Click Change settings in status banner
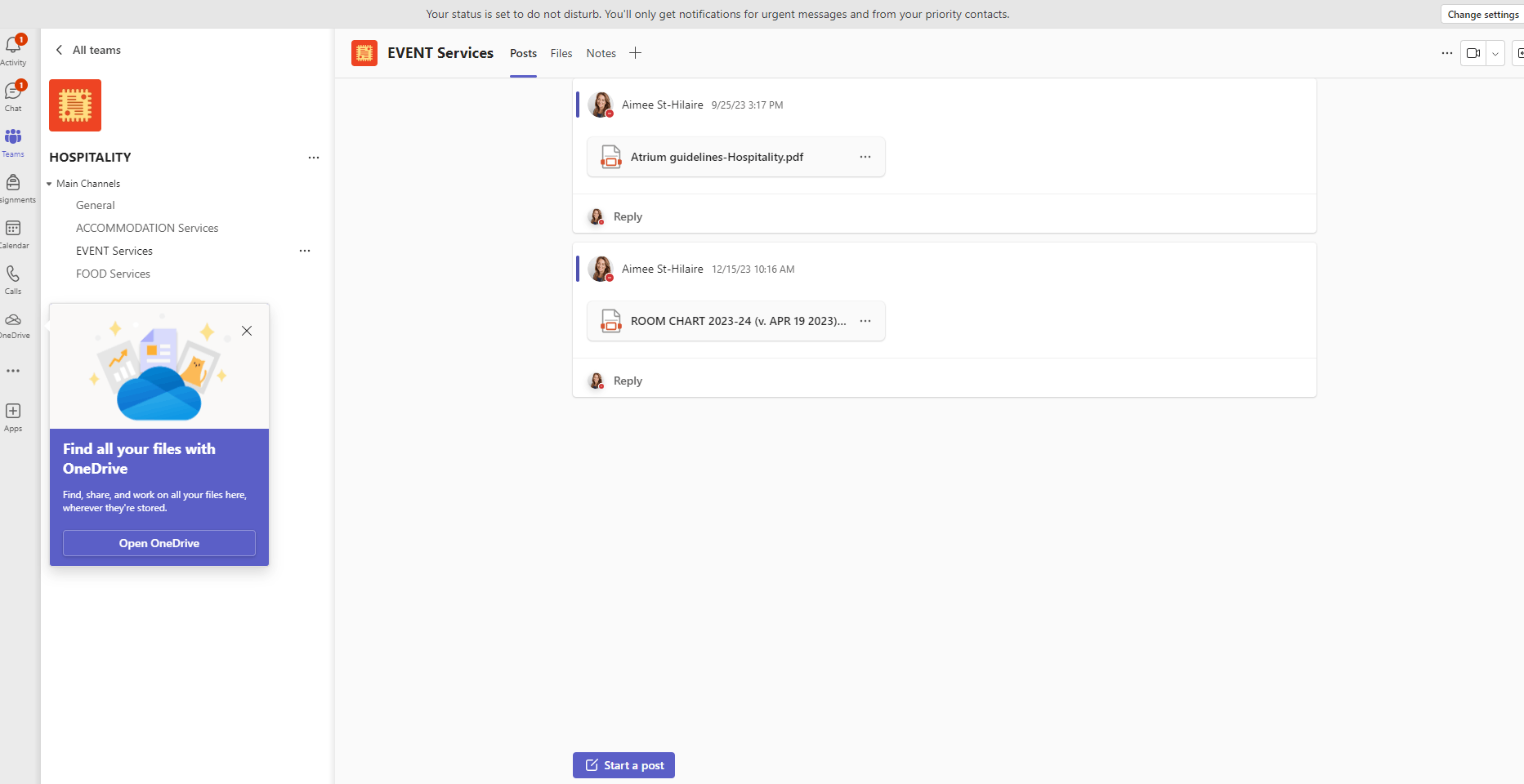Image resolution: width=1524 pixels, height=784 pixels. pyautogui.click(x=1482, y=14)
